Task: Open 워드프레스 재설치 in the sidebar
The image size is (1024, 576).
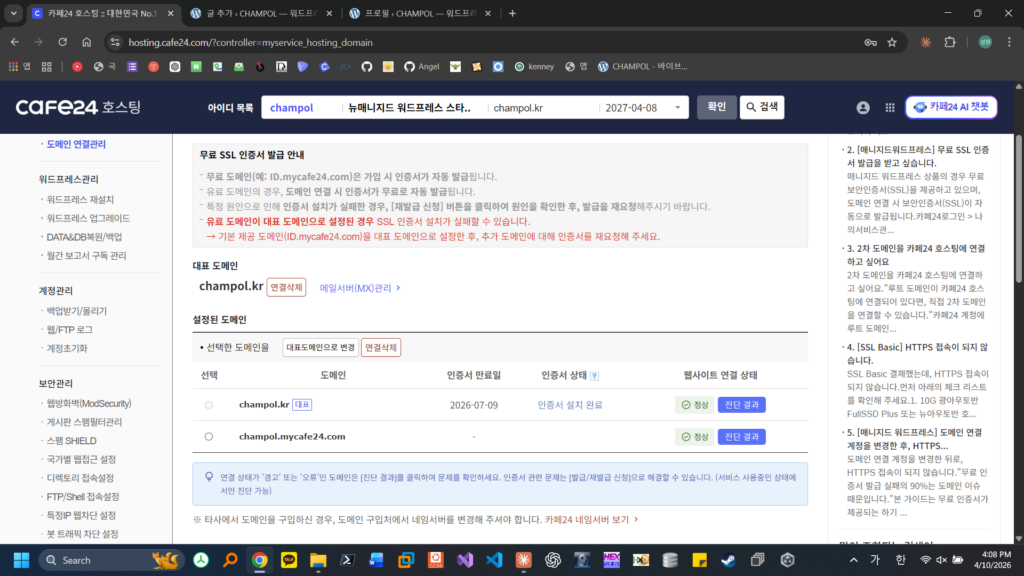Action: 80,200
